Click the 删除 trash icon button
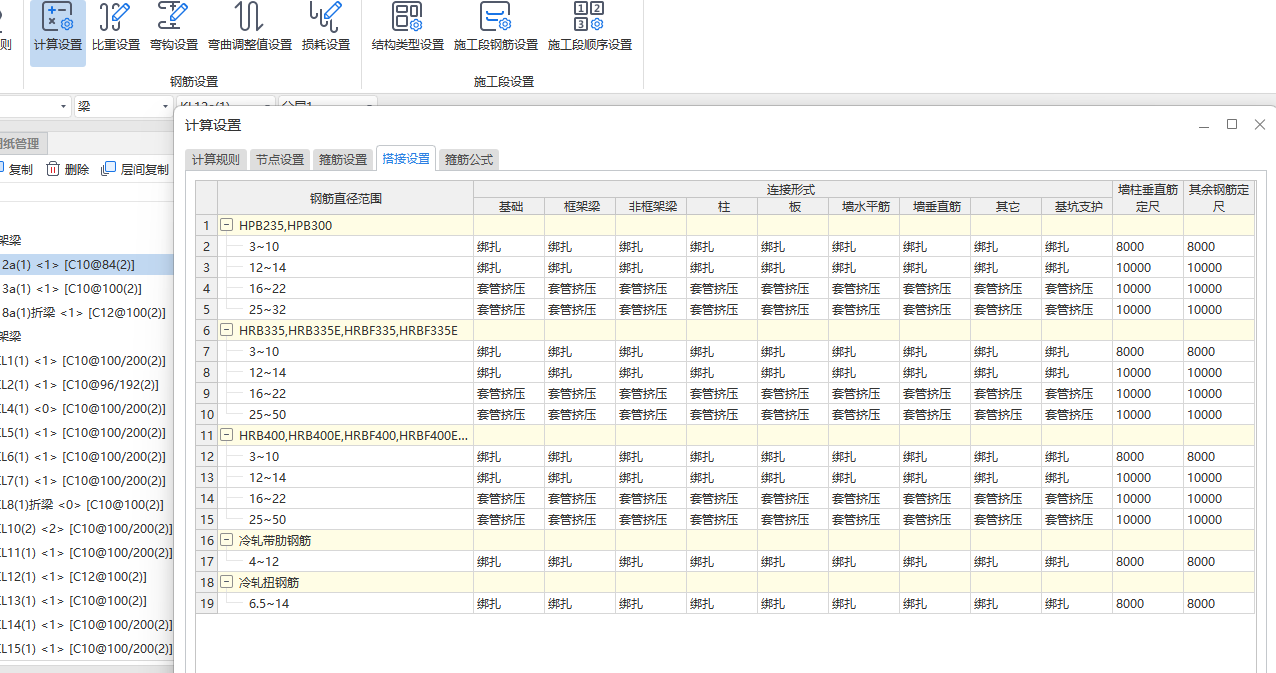The height and width of the screenshot is (673, 1276). coord(67,170)
